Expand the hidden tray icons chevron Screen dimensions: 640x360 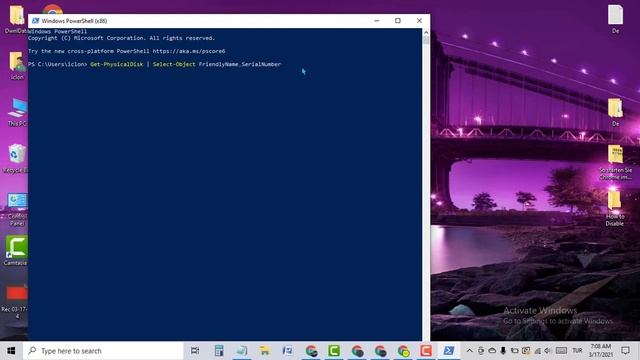(x=469, y=351)
